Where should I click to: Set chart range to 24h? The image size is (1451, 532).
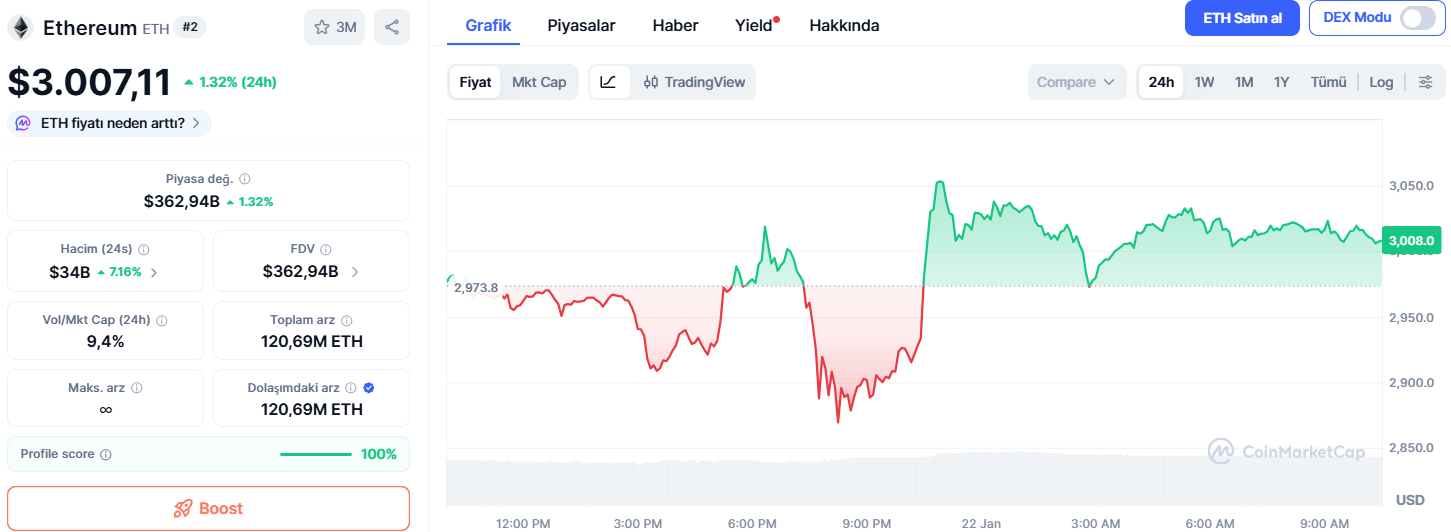pos(1161,82)
